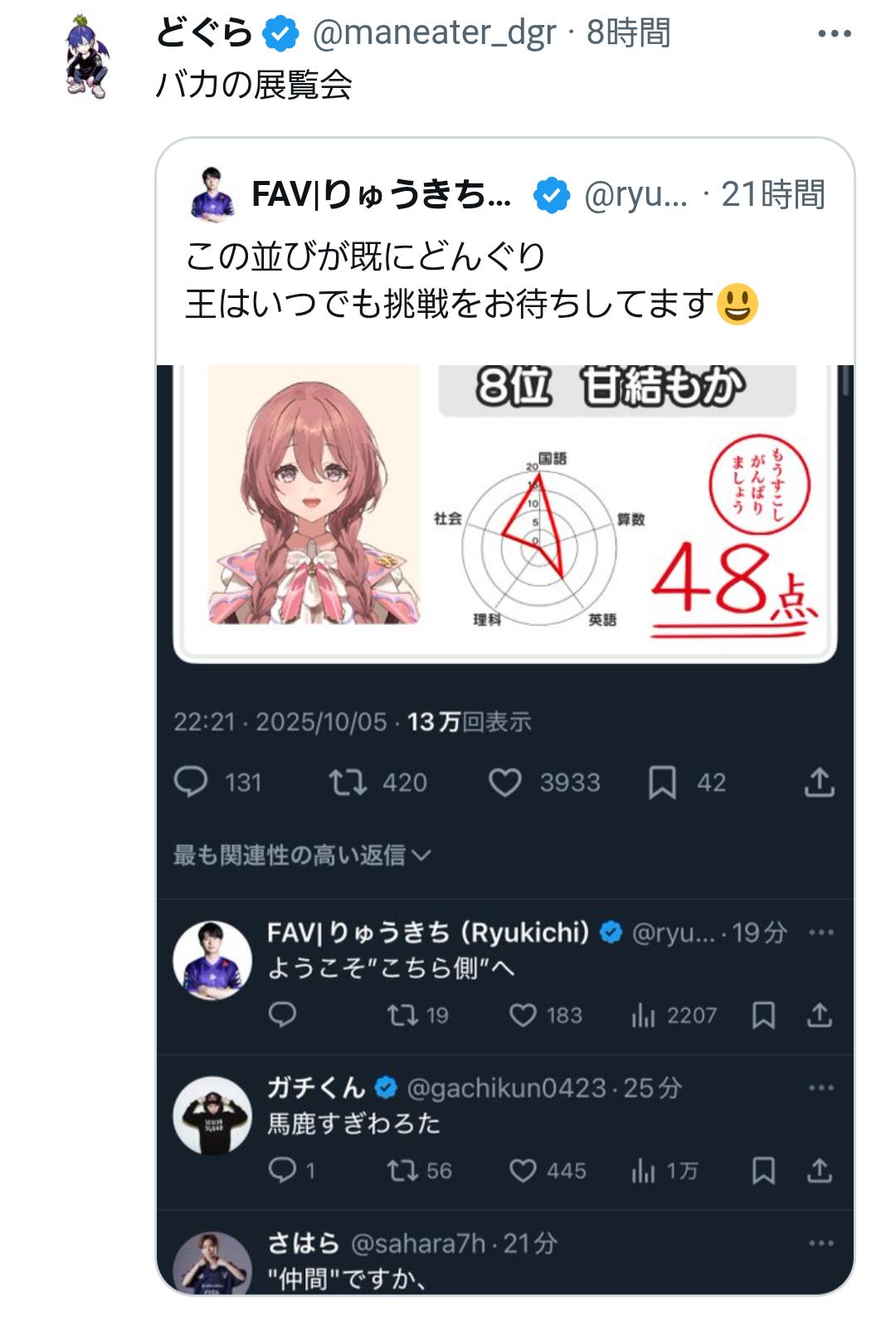Bookmark ガチくん's 馬鹿すぎわろた reply
896x1318 pixels.
coord(763,1170)
